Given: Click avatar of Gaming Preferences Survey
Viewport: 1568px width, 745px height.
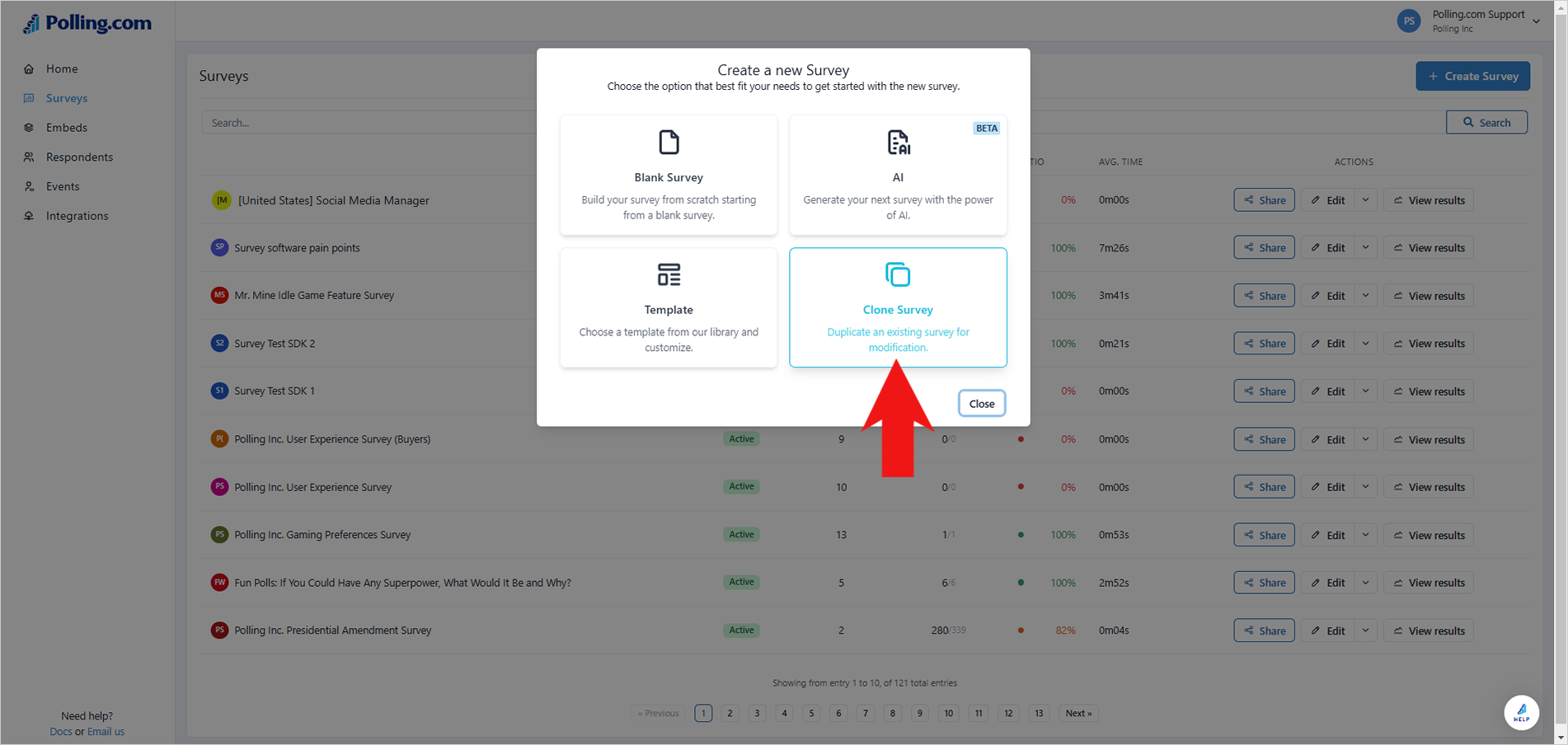Looking at the screenshot, I should click(219, 534).
